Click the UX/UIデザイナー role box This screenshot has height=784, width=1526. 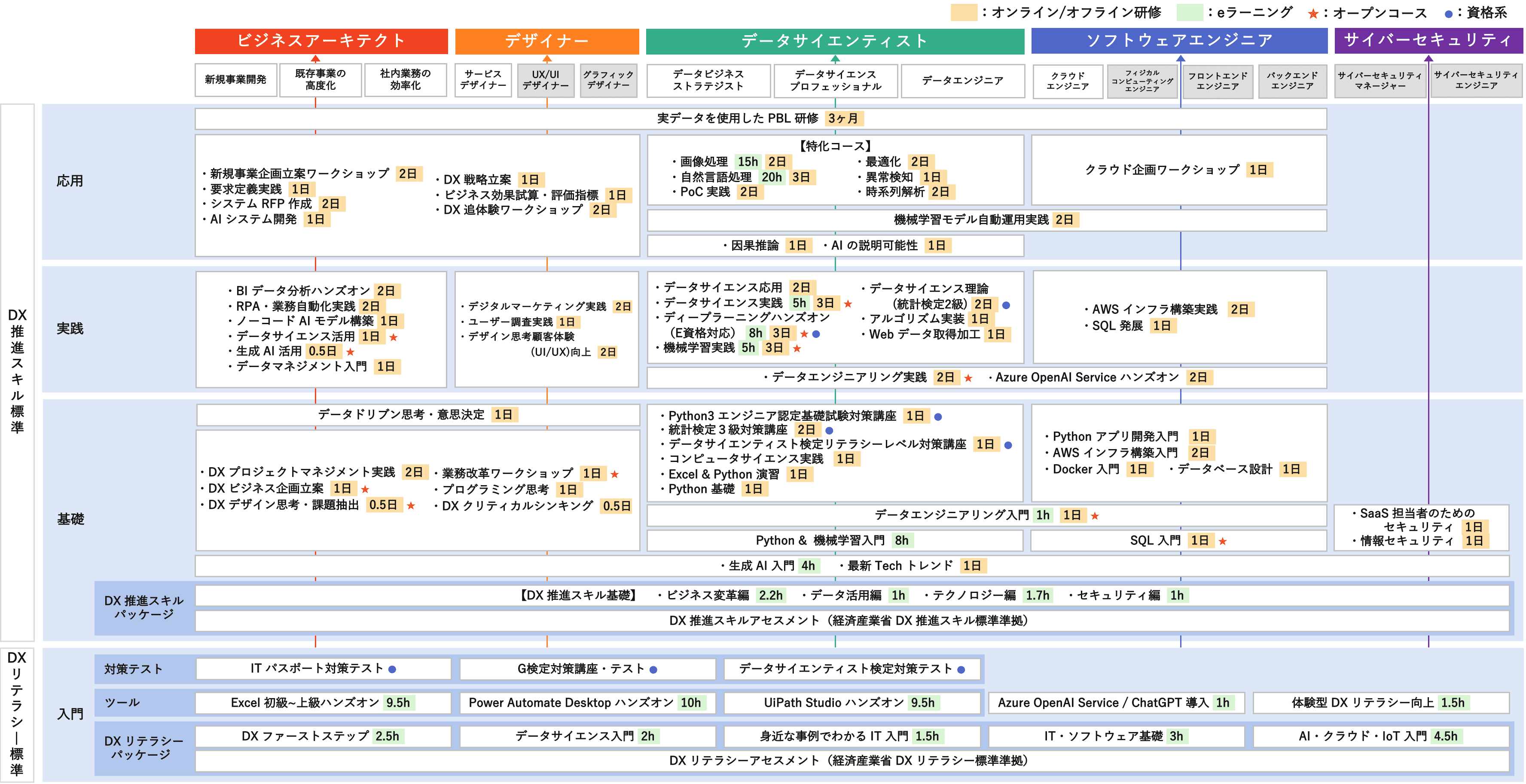[546, 80]
